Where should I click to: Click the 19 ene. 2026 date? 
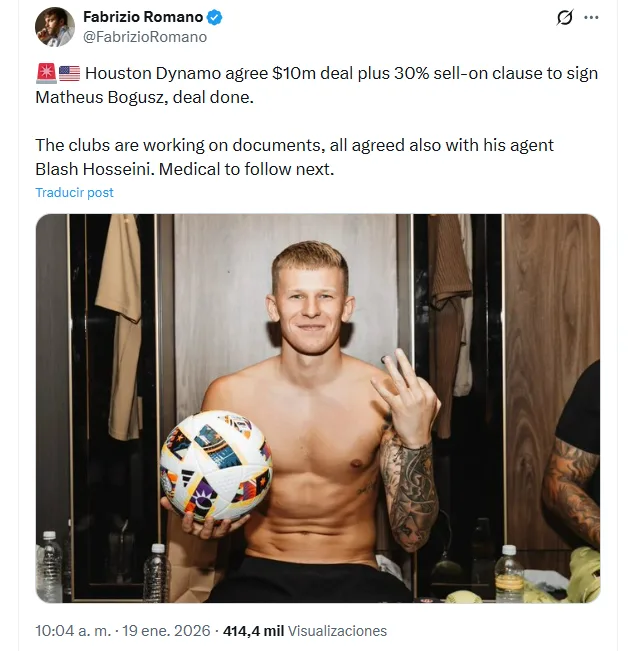coord(166,631)
